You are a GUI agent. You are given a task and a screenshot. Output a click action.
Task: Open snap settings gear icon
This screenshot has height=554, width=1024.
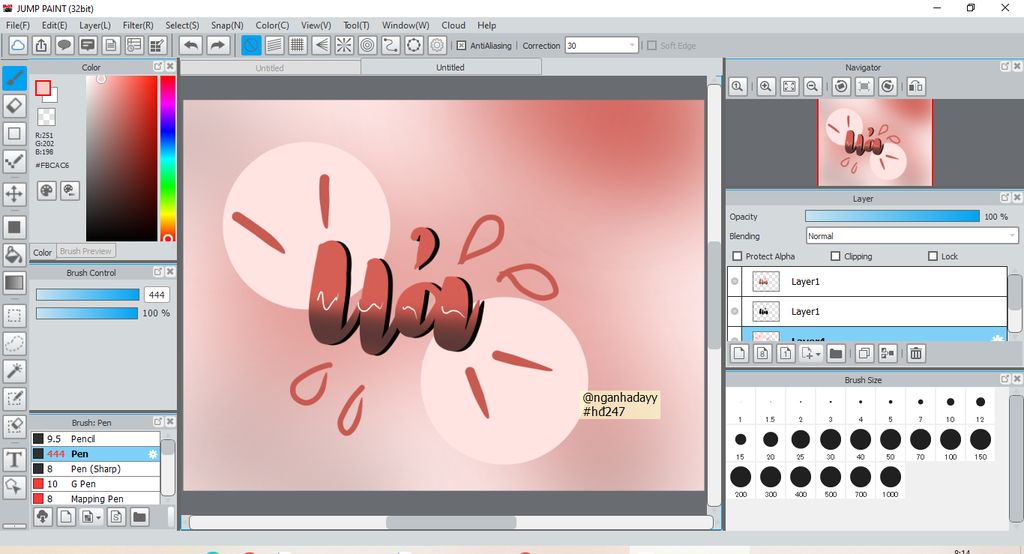[438, 45]
